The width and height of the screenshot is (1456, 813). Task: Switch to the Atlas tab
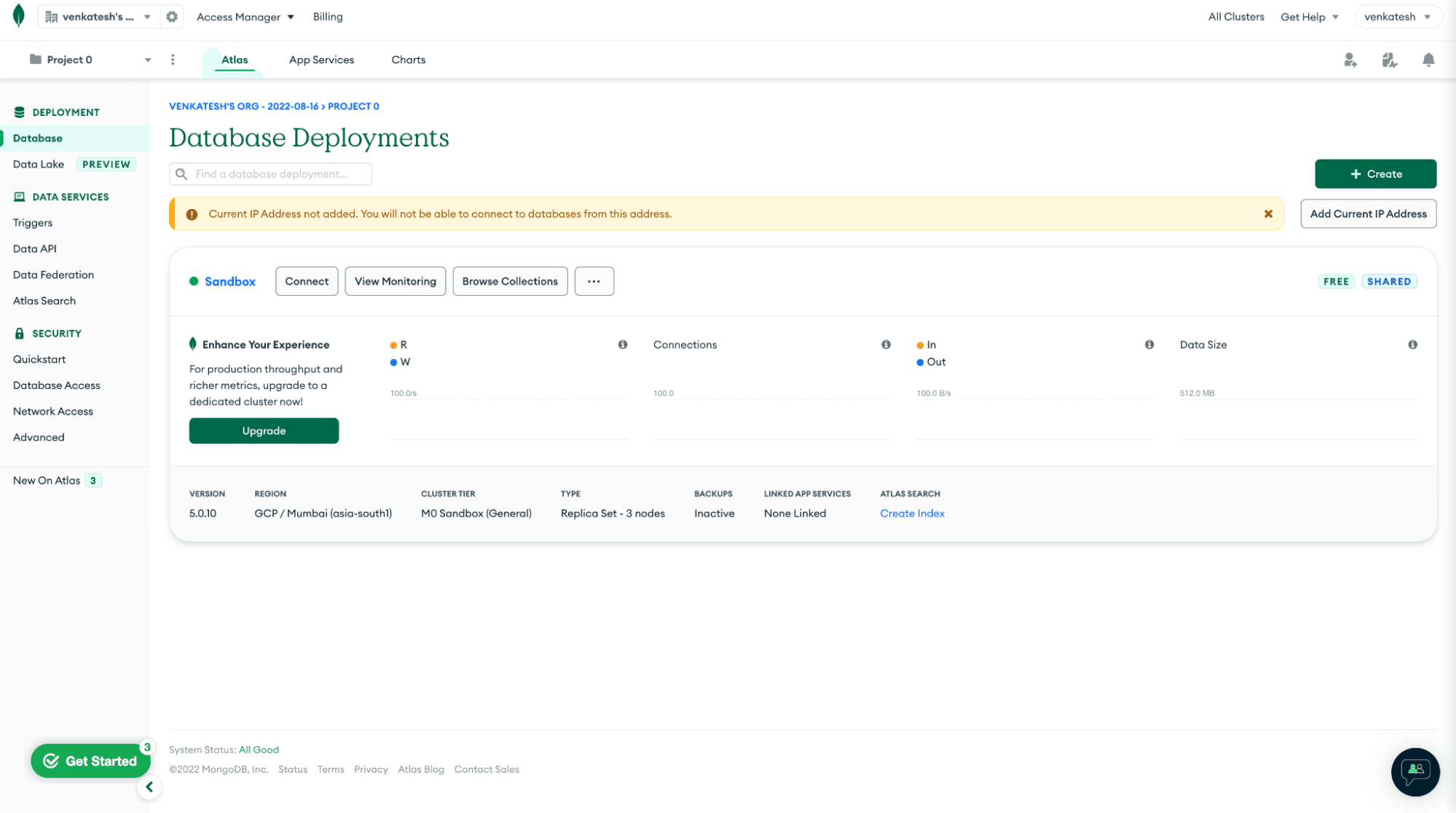tap(235, 60)
